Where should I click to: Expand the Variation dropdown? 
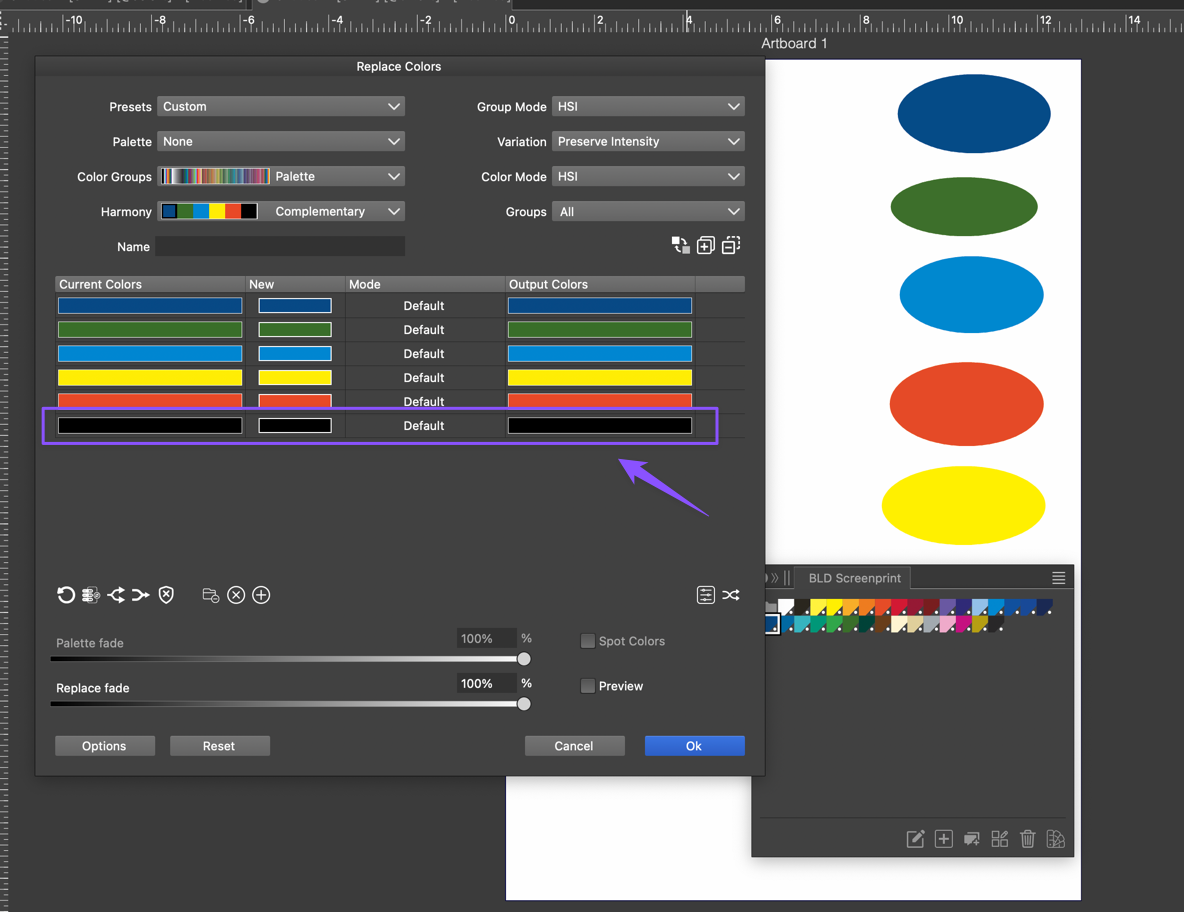[648, 141]
